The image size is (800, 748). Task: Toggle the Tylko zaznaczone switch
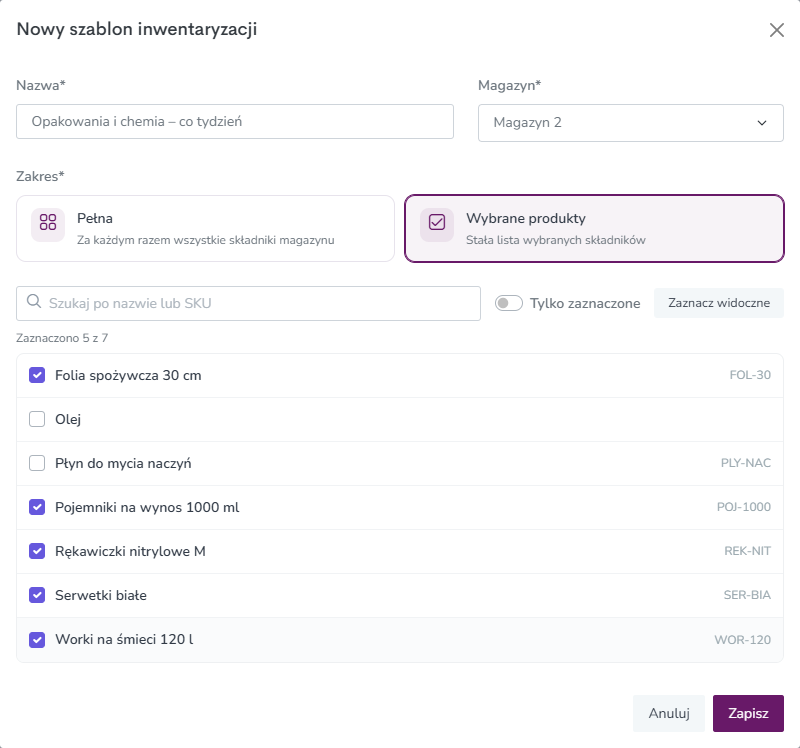click(509, 303)
